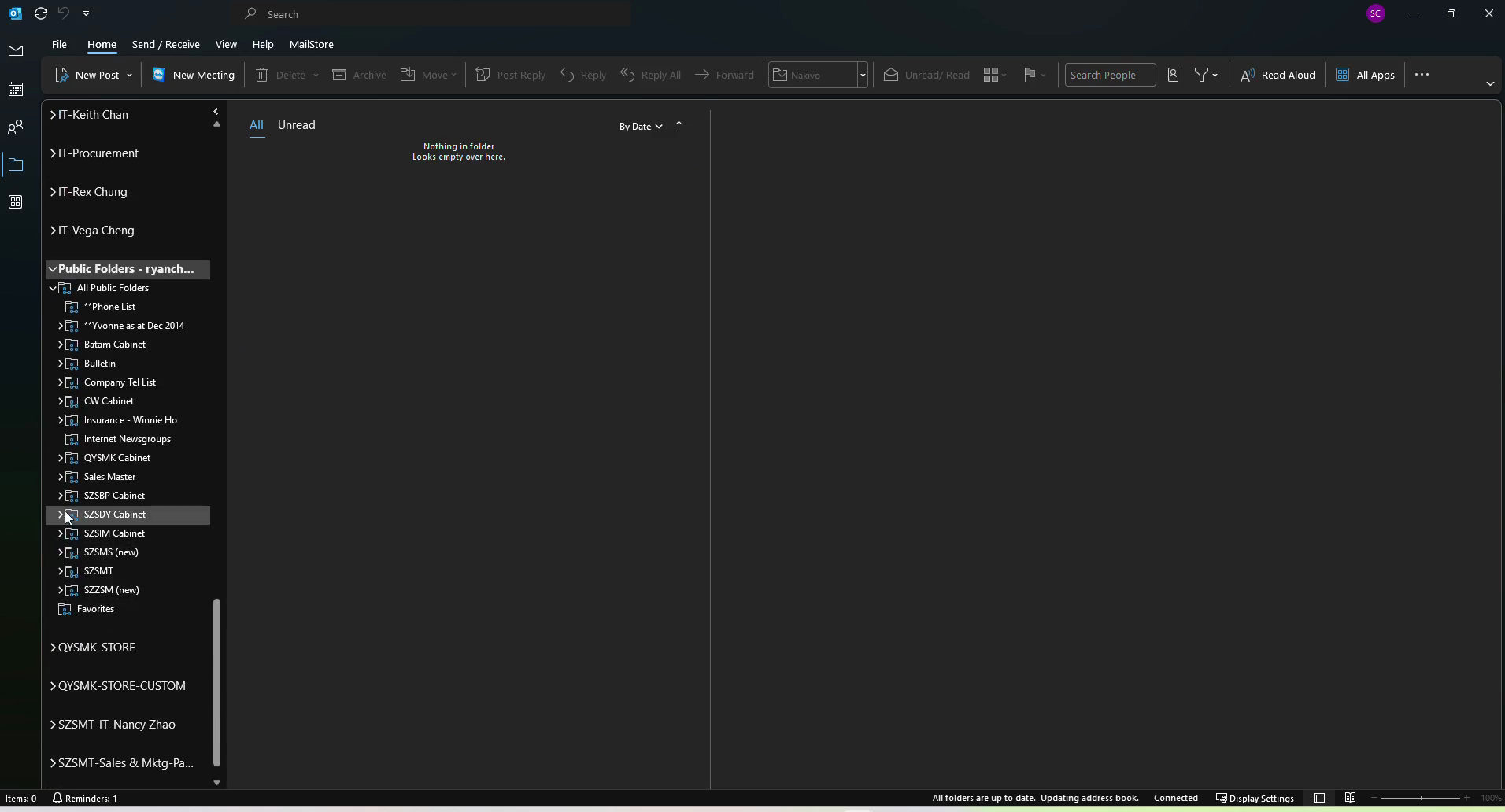Open the Calendar view in sidebar

pos(16,89)
